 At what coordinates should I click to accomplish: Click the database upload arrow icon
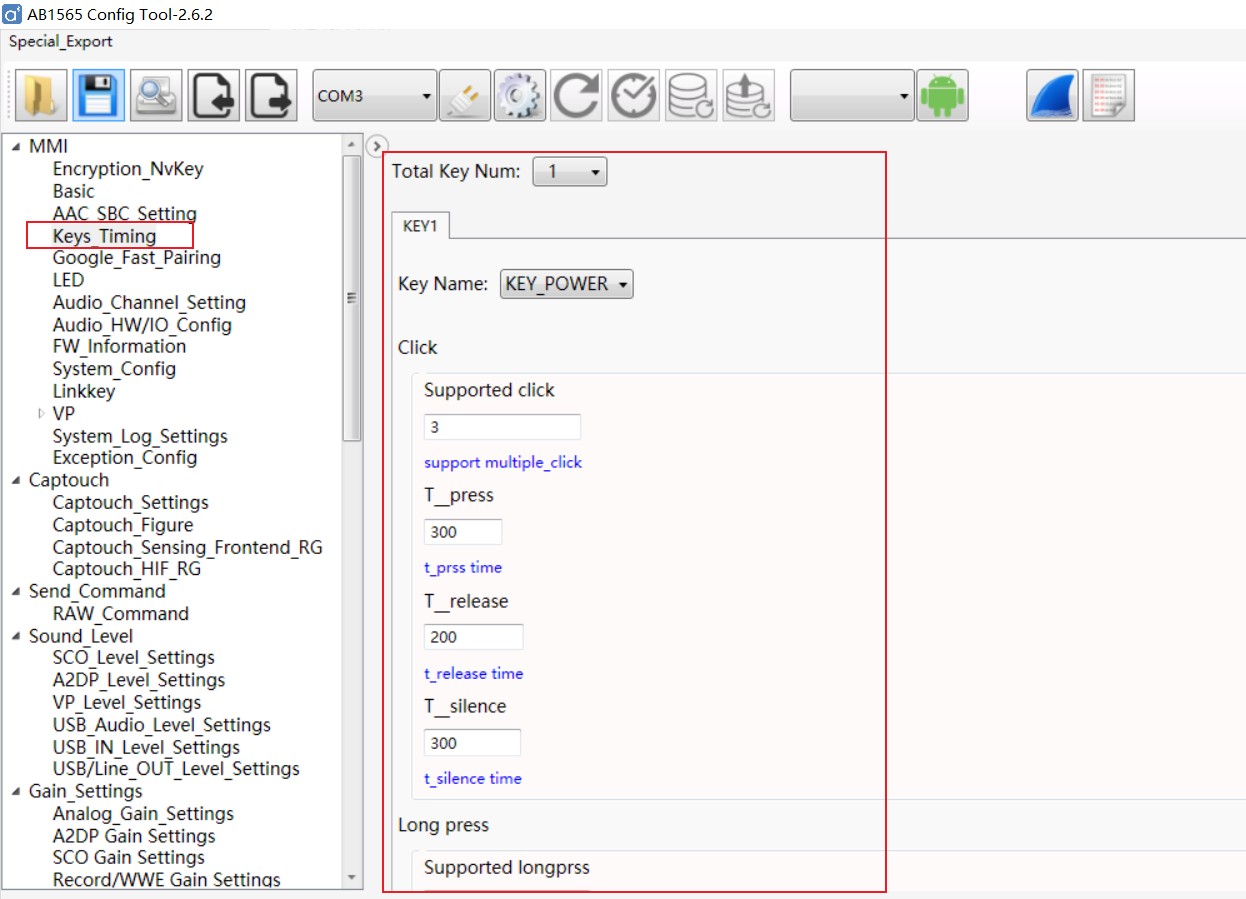click(748, 96)
